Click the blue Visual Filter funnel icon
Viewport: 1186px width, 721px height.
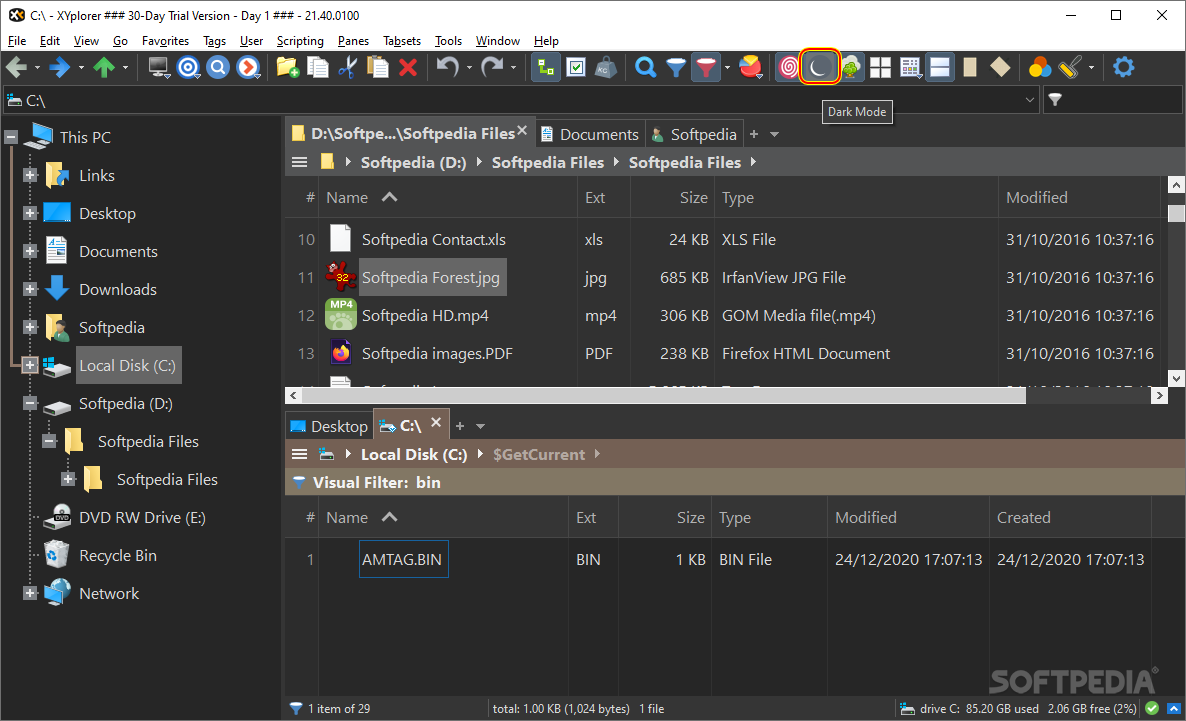pos(675,67)
